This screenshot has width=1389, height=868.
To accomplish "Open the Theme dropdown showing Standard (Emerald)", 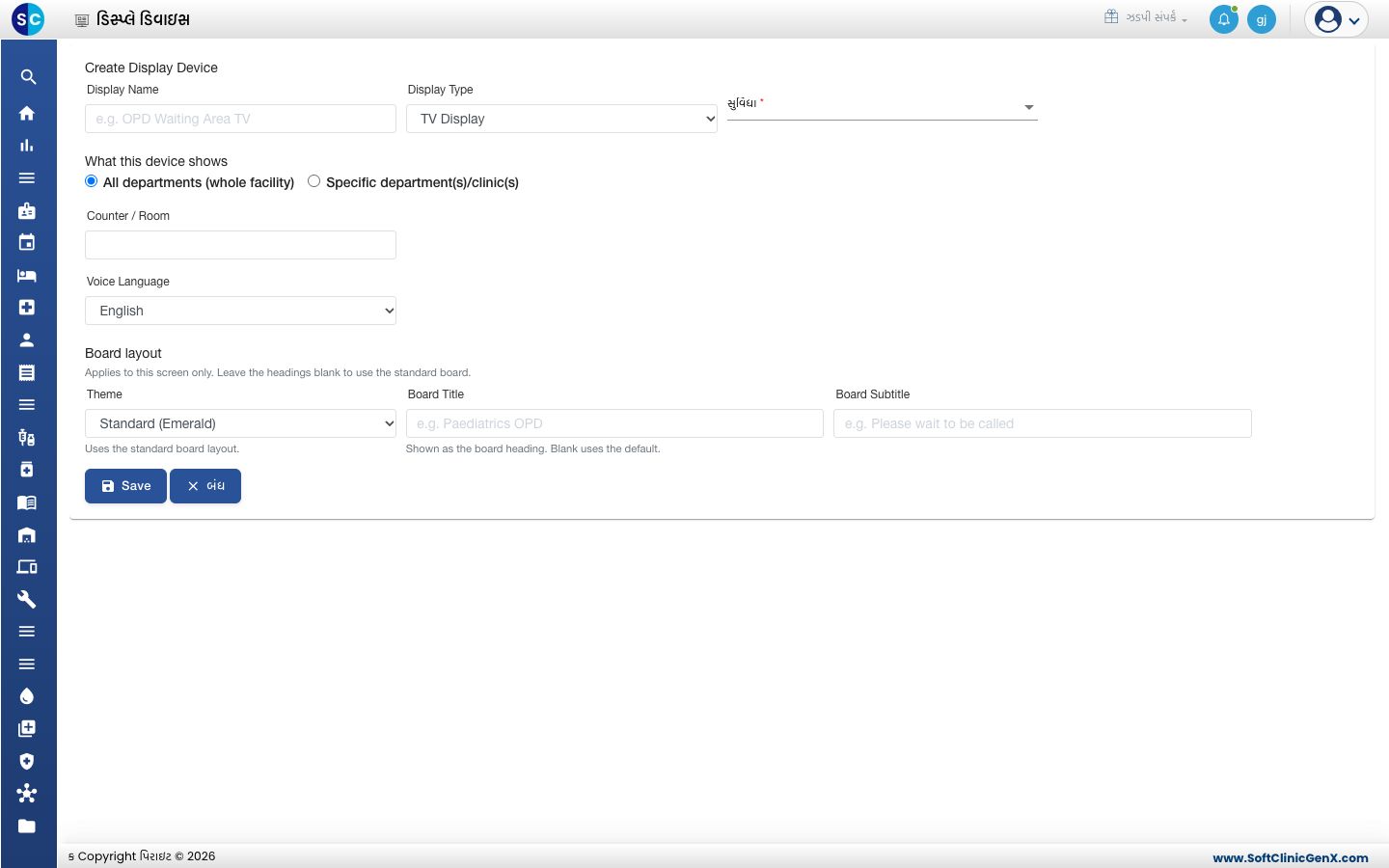I will tap(240, 423).
